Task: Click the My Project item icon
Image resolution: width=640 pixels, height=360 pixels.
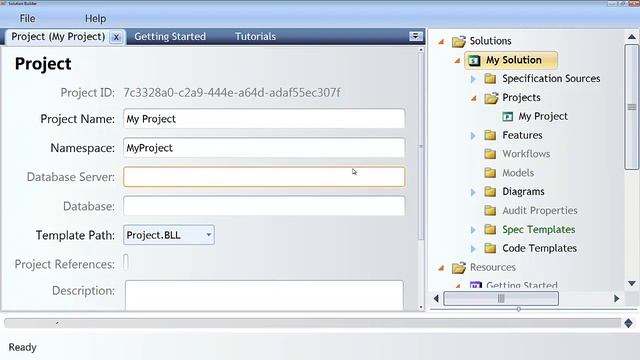Action: [507, 117]
